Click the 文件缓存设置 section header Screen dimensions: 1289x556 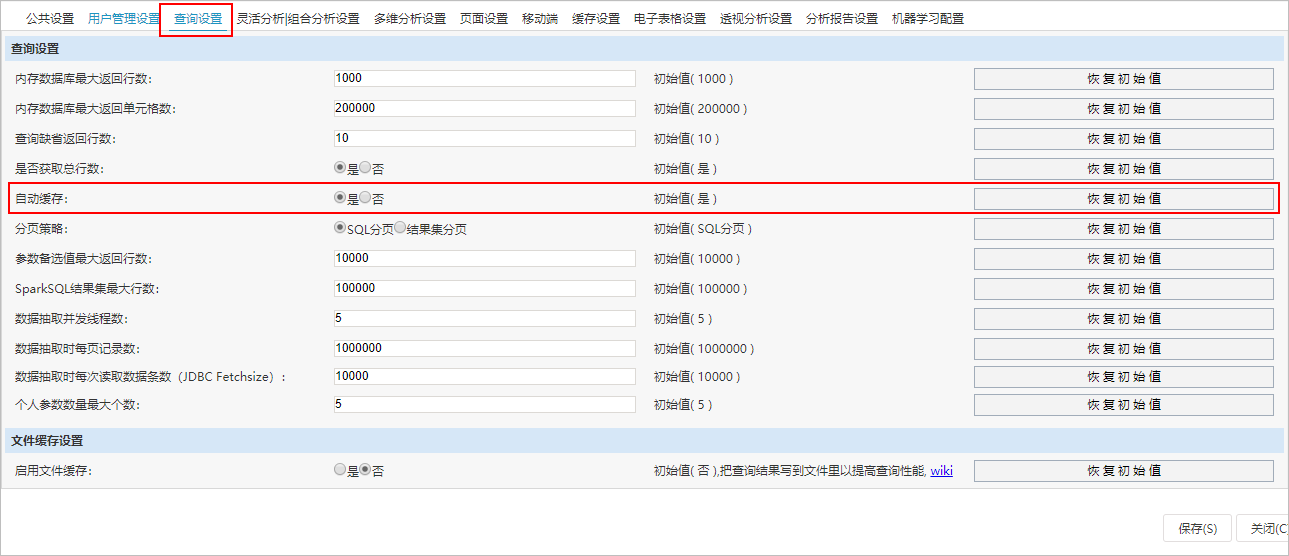645,440
